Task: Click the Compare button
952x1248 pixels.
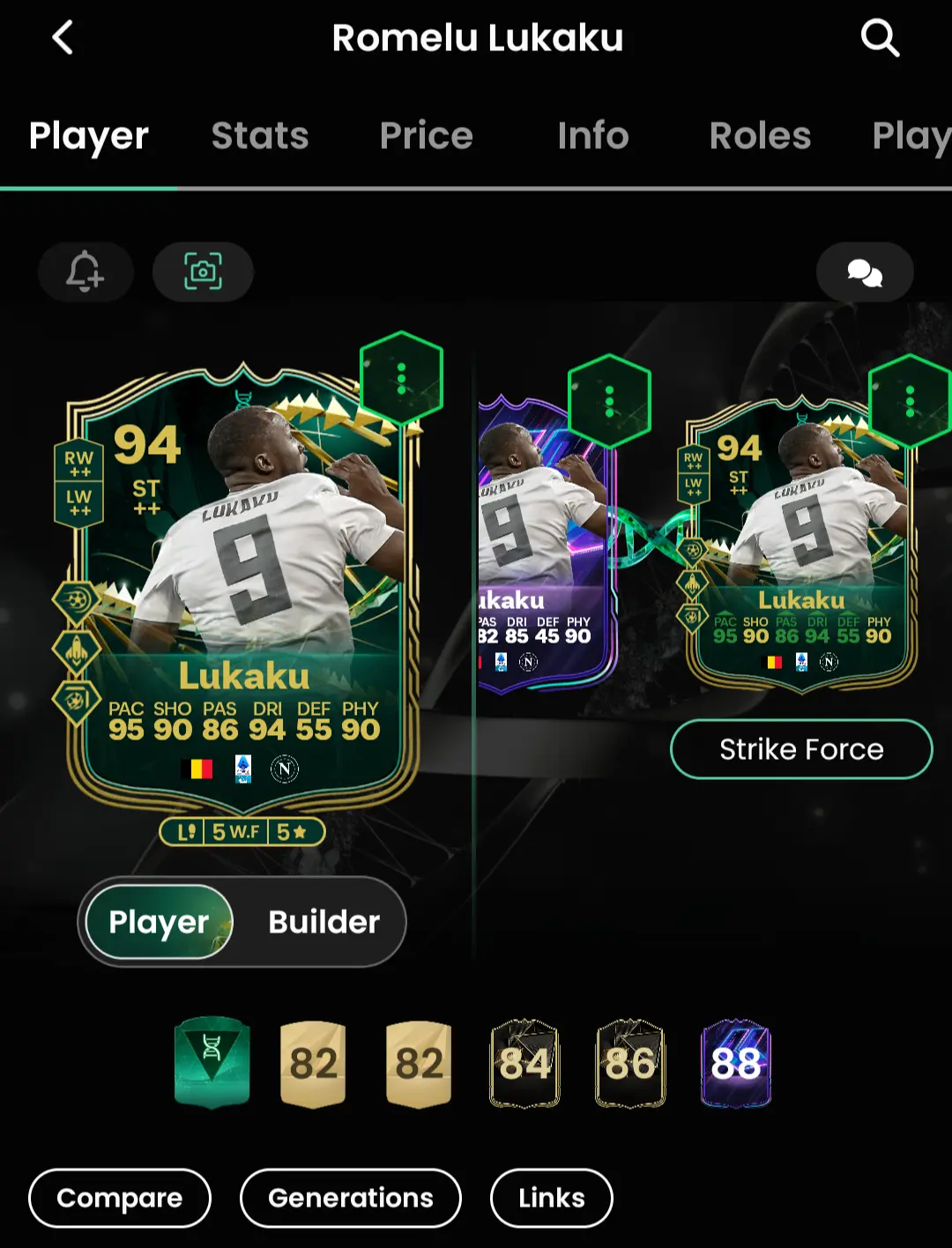Action: point(120,1198)
